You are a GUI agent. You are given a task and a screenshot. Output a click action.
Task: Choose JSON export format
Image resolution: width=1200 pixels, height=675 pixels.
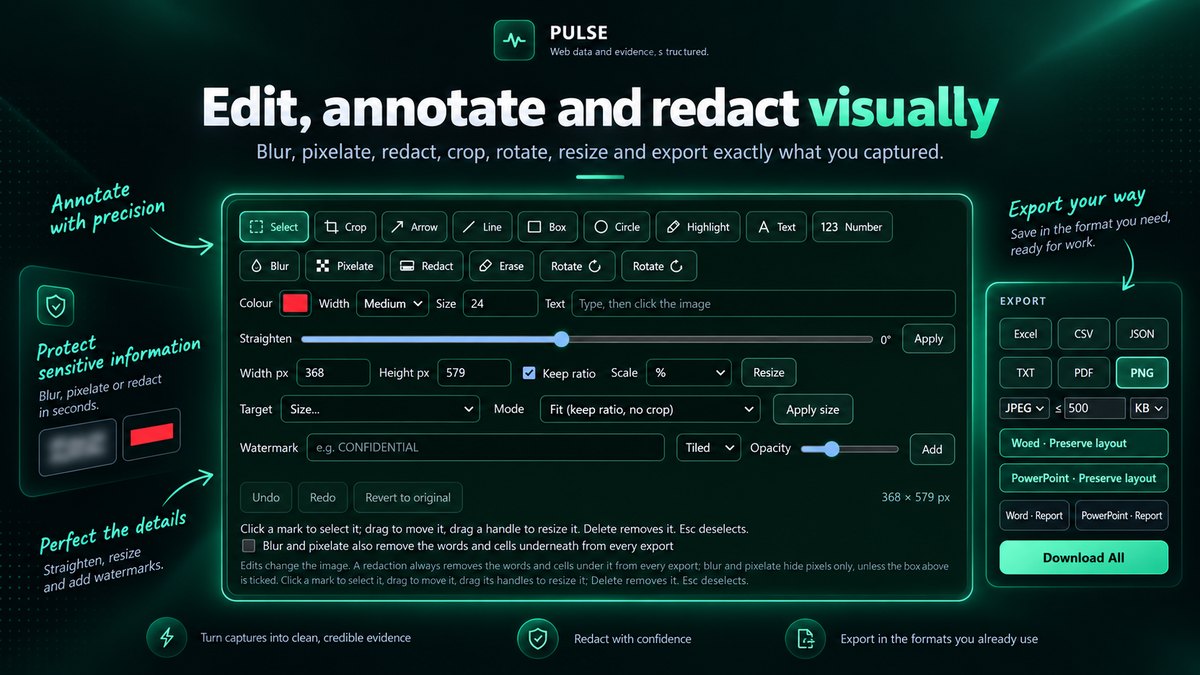click(x=1141, y=334)
